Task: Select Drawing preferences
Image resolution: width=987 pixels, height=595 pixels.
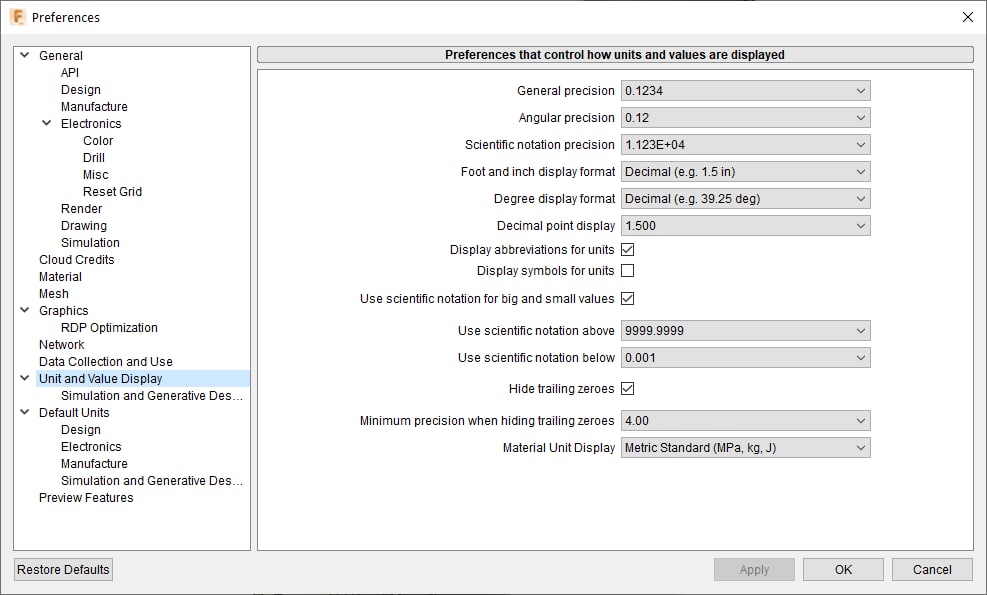Action: pyautogui.click(x=84, y=225)
